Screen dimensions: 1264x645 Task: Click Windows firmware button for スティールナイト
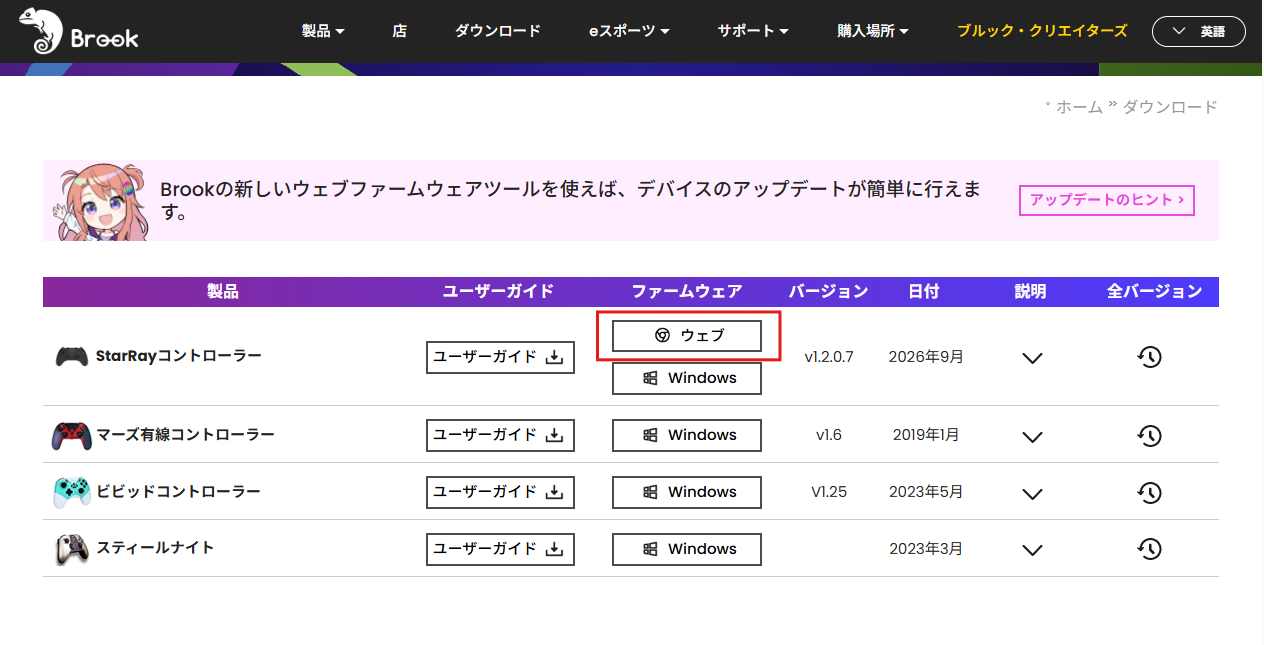687,549
